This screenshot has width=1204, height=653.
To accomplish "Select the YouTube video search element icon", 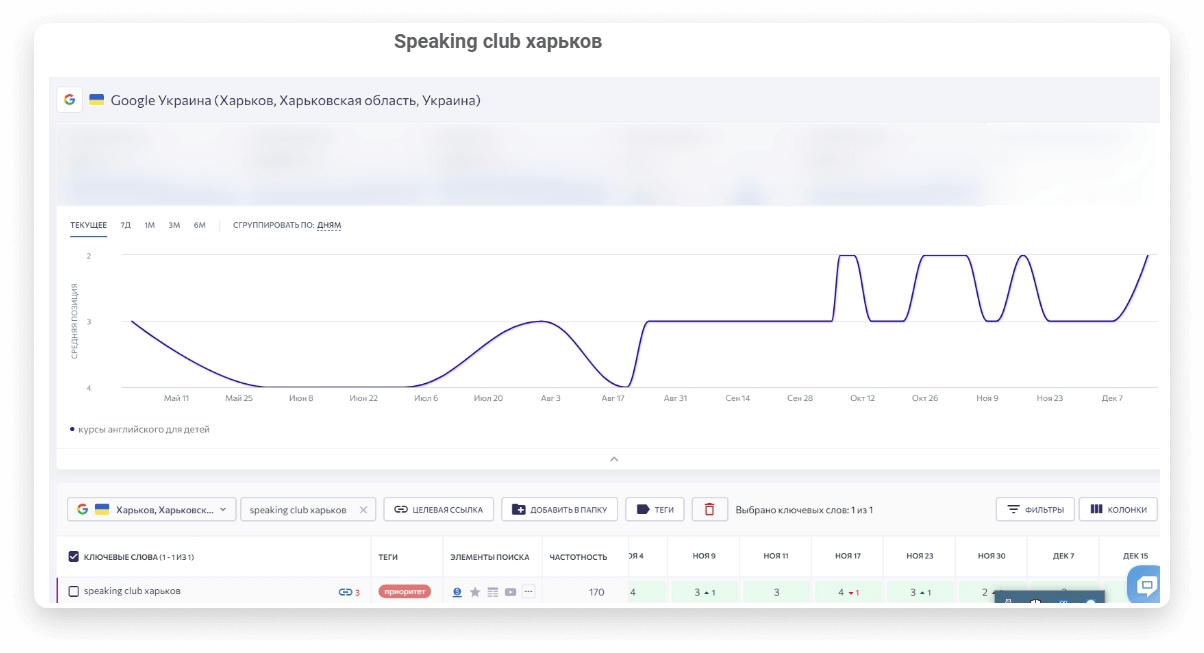I will (x=510, y=591).
